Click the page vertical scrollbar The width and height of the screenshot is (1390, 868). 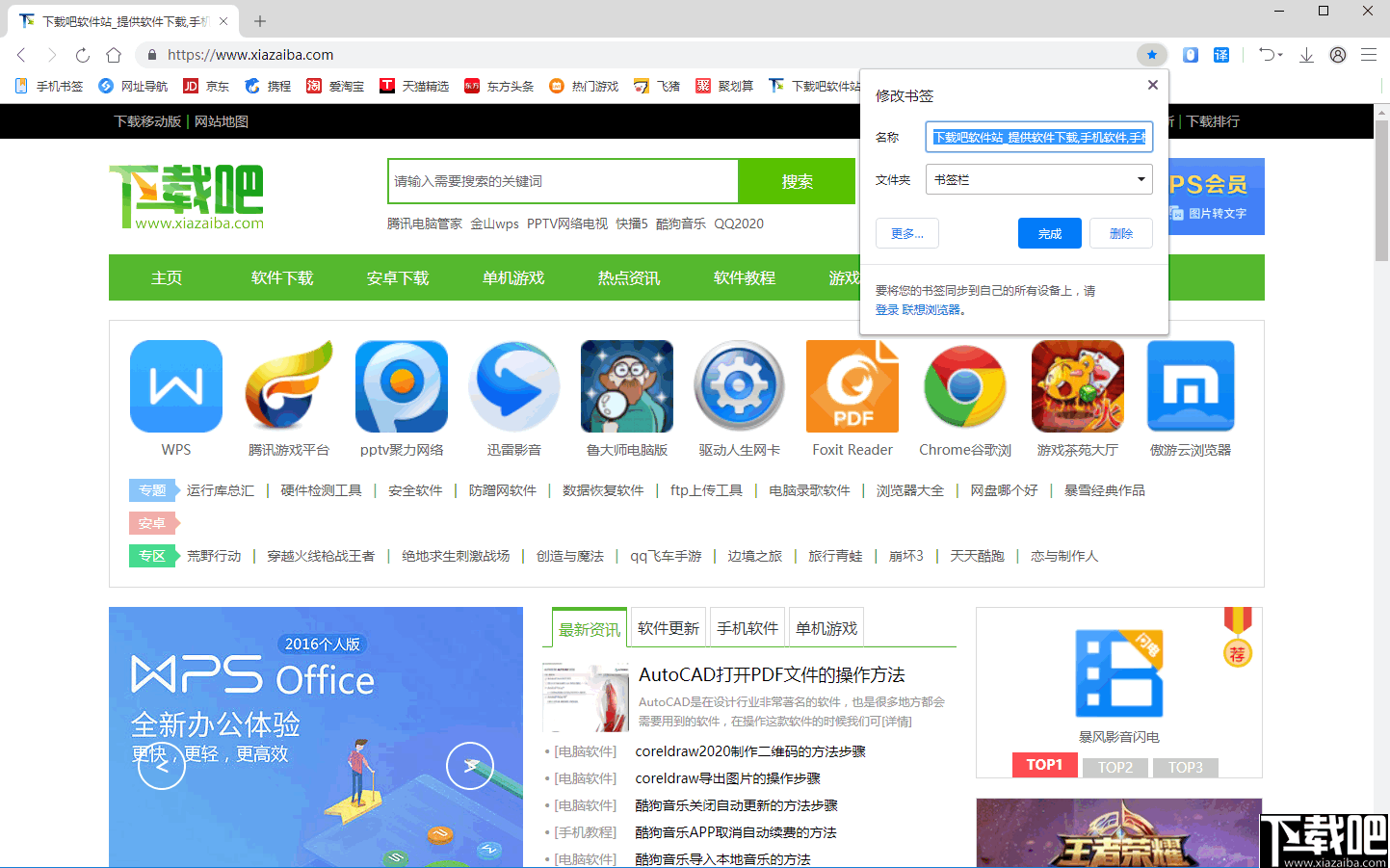(1381, 193)
